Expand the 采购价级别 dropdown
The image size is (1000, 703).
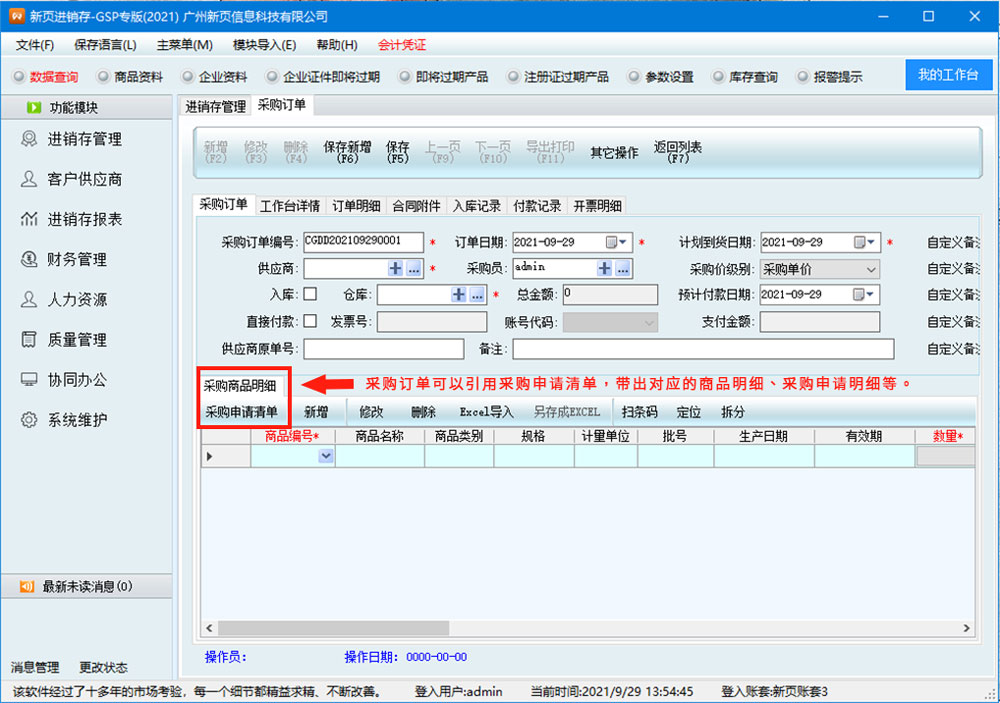[x=871, y=269]
